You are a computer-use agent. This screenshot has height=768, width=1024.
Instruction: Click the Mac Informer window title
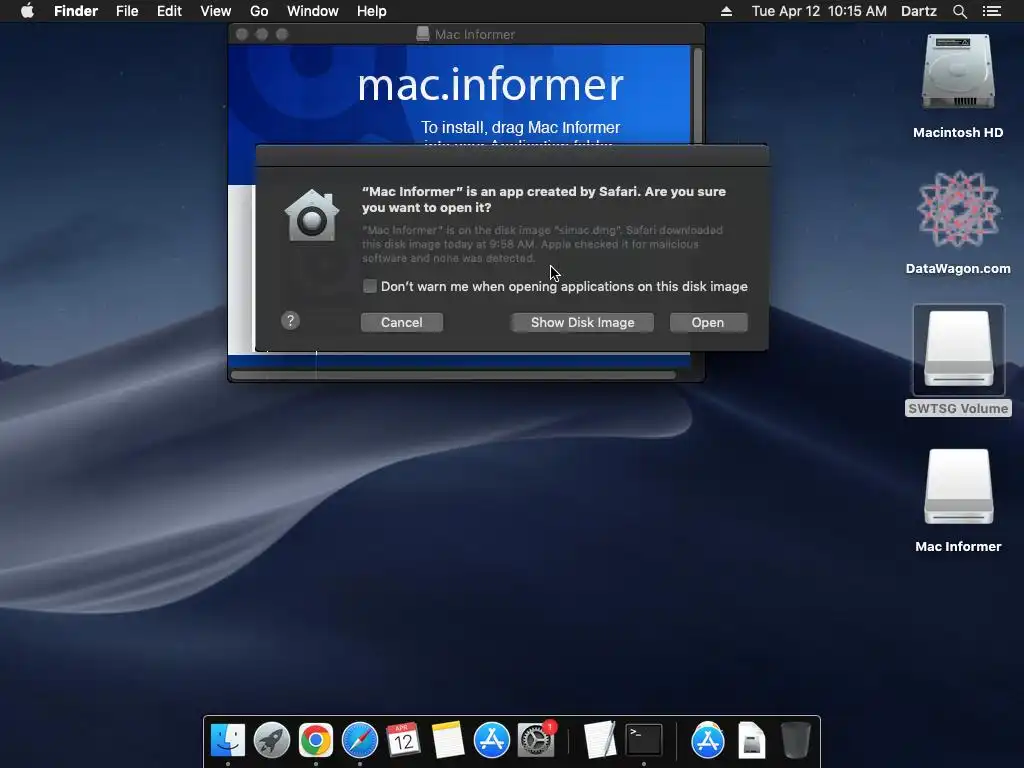tap(475, 35)
